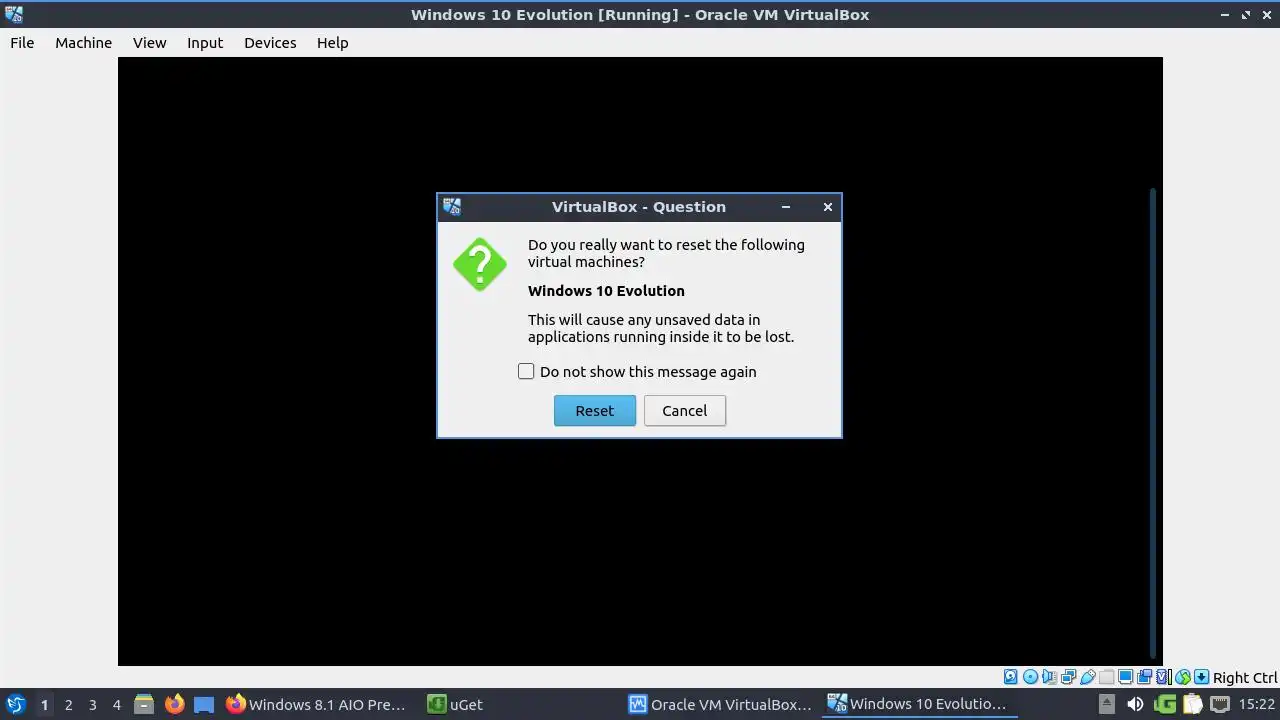Click the removable media eject tray icon
Screen dimensions: 1280x720
[1107, 704]
